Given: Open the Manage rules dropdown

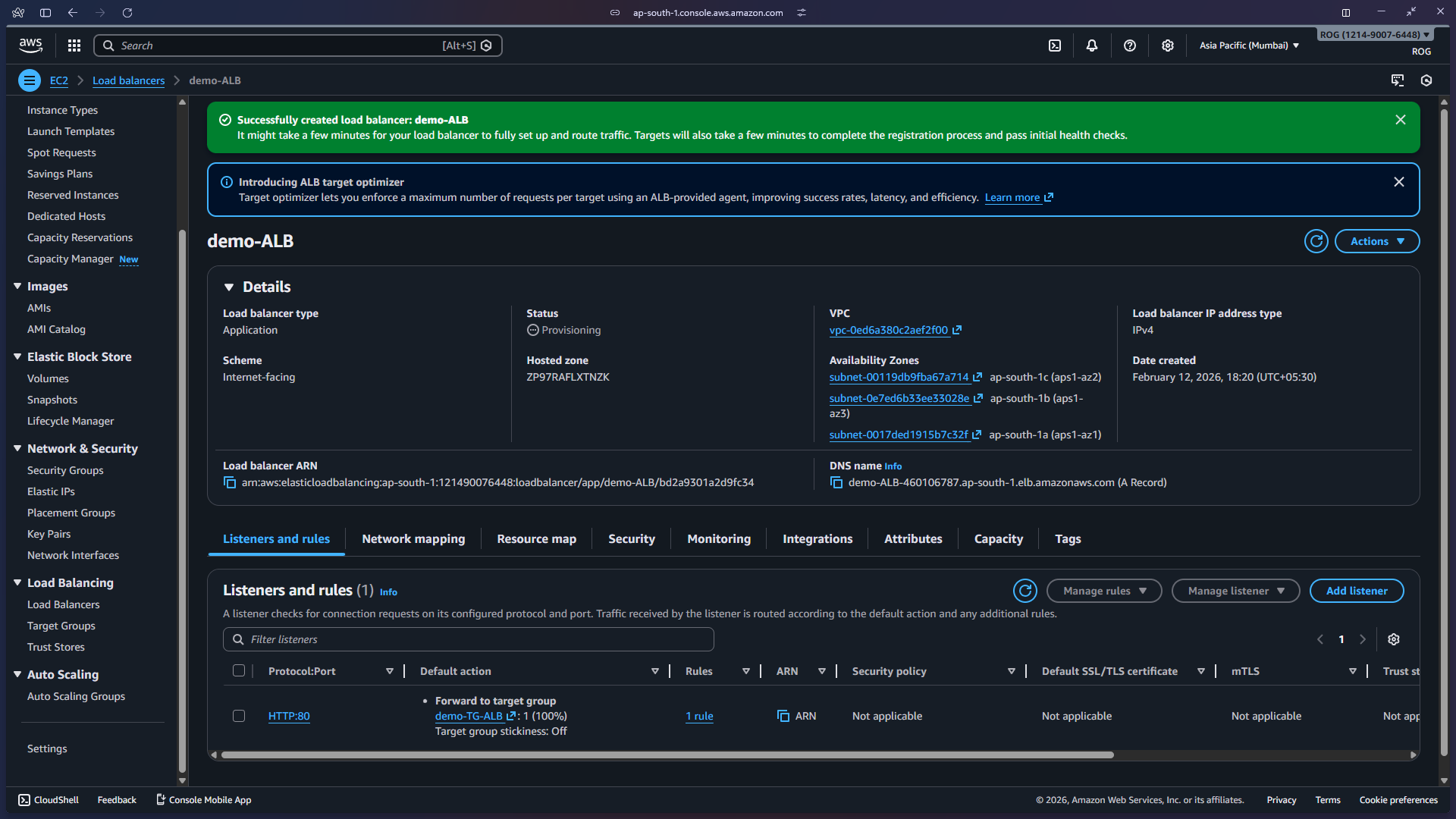Looking at the screenshot, I should tap(1103, 591).
